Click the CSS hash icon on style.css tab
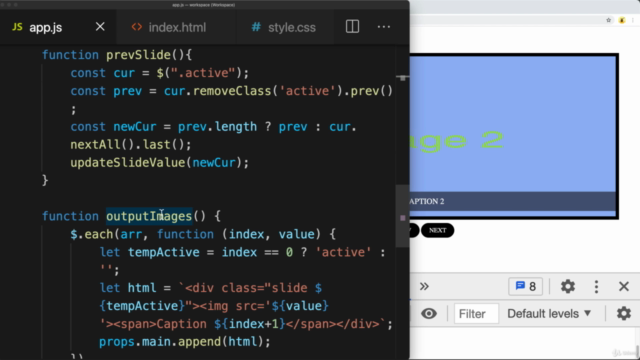Image resolution: width=640 pixels, height=360 pixels. coord(256,27)
